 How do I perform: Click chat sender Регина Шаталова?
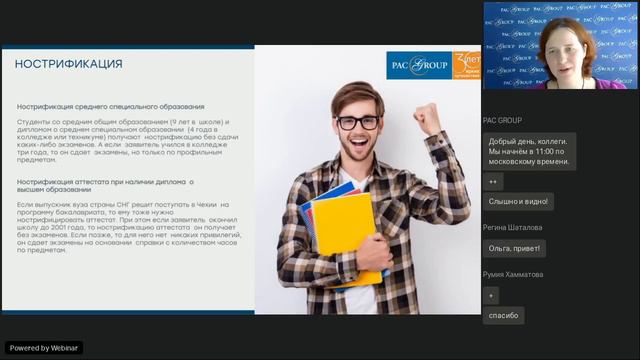513,228
